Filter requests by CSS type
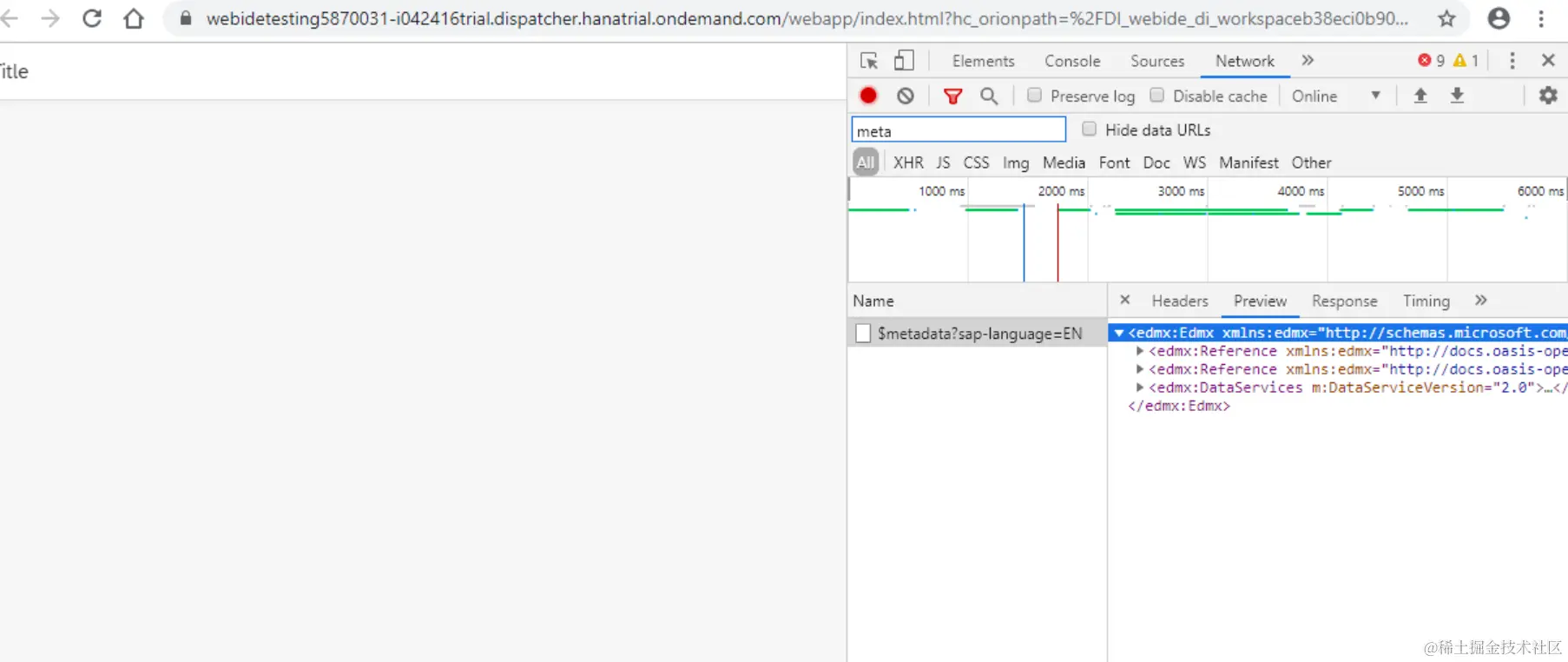1568x662 pixels. coord(976,162)
